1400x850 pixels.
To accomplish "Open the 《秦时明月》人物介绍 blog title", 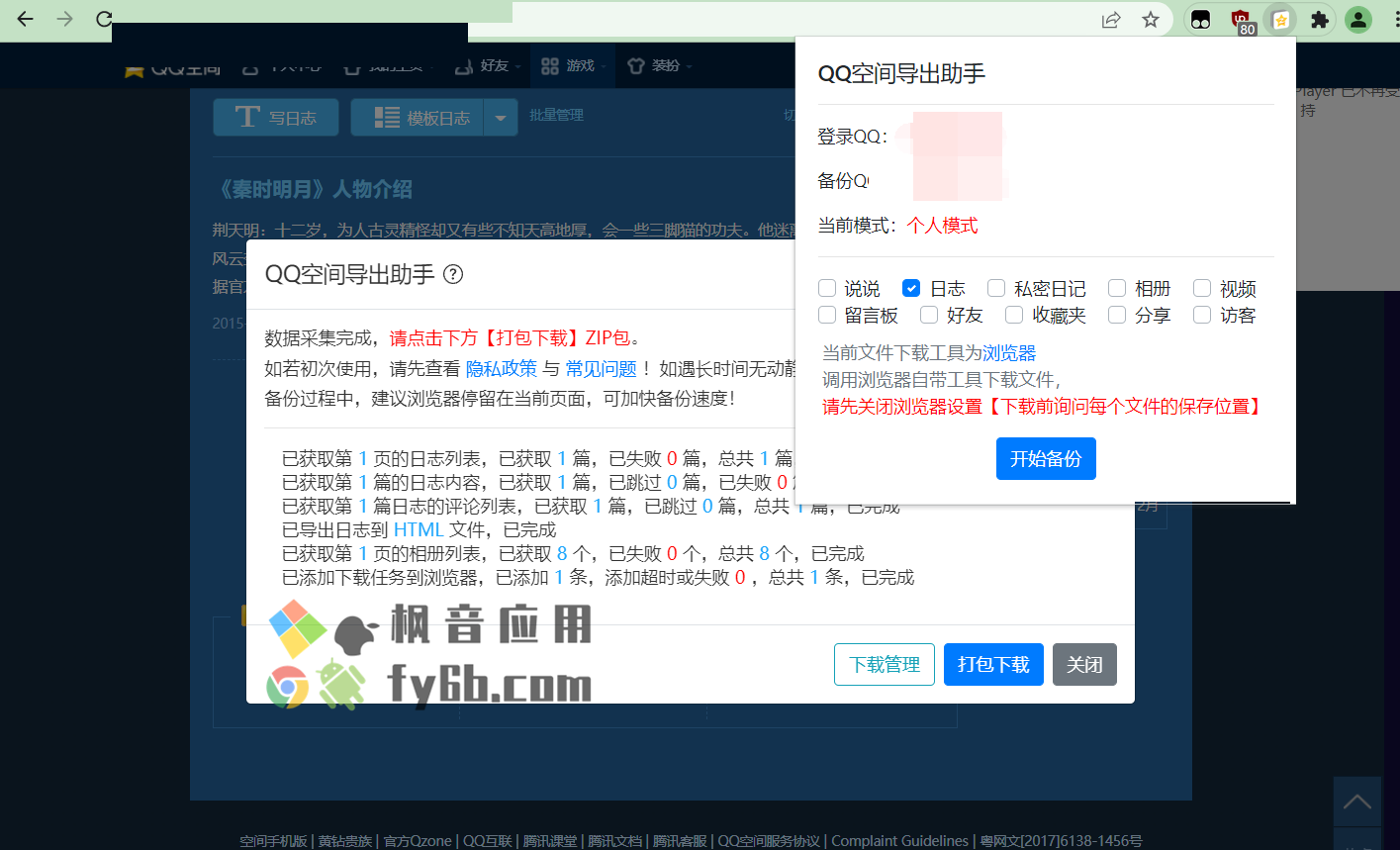I will pyautogui.click(x=312, y=189).
